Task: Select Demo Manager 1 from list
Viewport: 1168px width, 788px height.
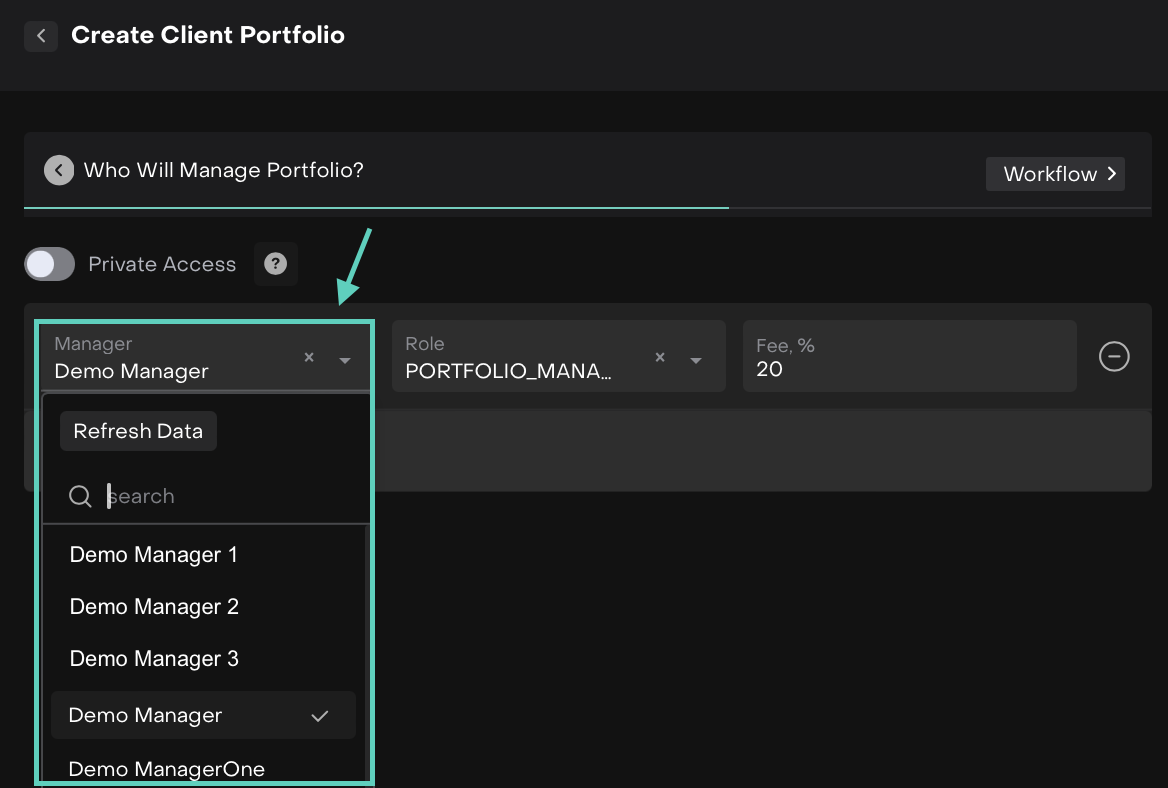Action: (154, 555)
